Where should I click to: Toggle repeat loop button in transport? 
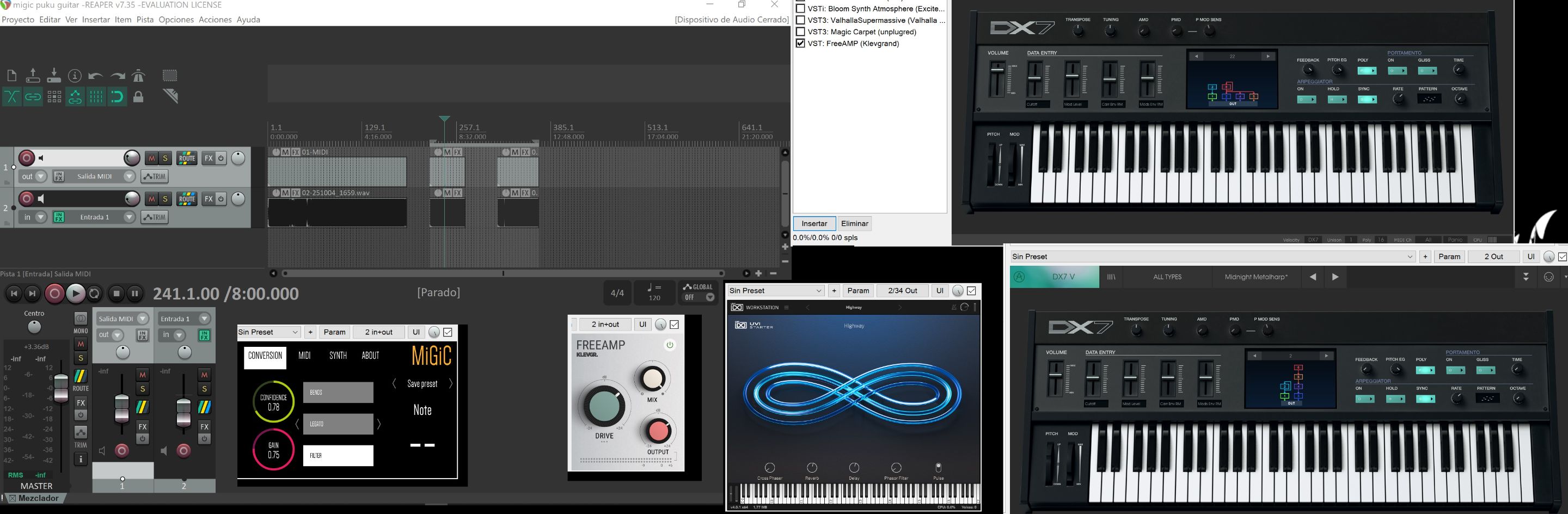tap(94, 293)
